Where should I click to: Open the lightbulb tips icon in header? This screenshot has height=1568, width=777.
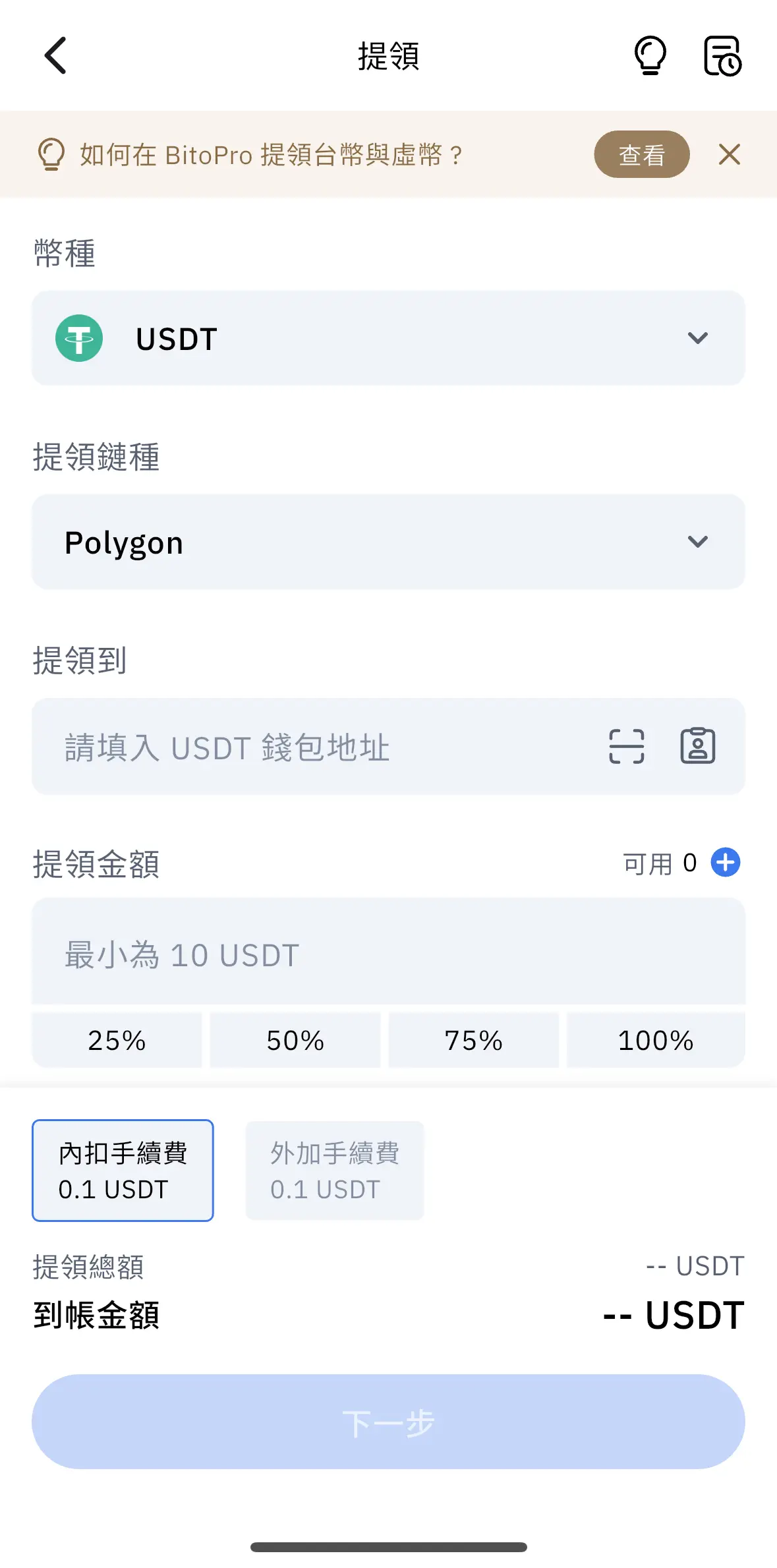click(650, 55)
